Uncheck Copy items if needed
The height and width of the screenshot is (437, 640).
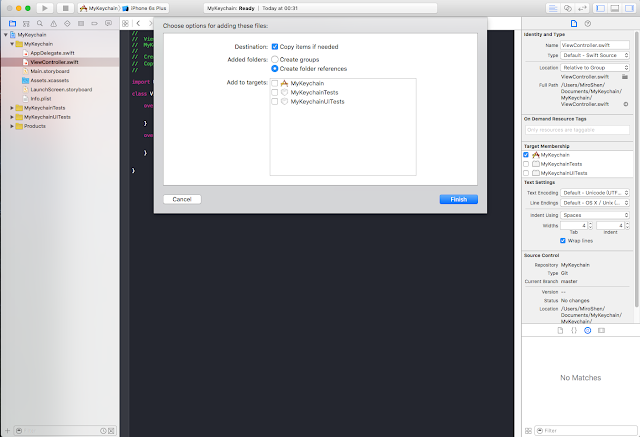click(275, 47)
